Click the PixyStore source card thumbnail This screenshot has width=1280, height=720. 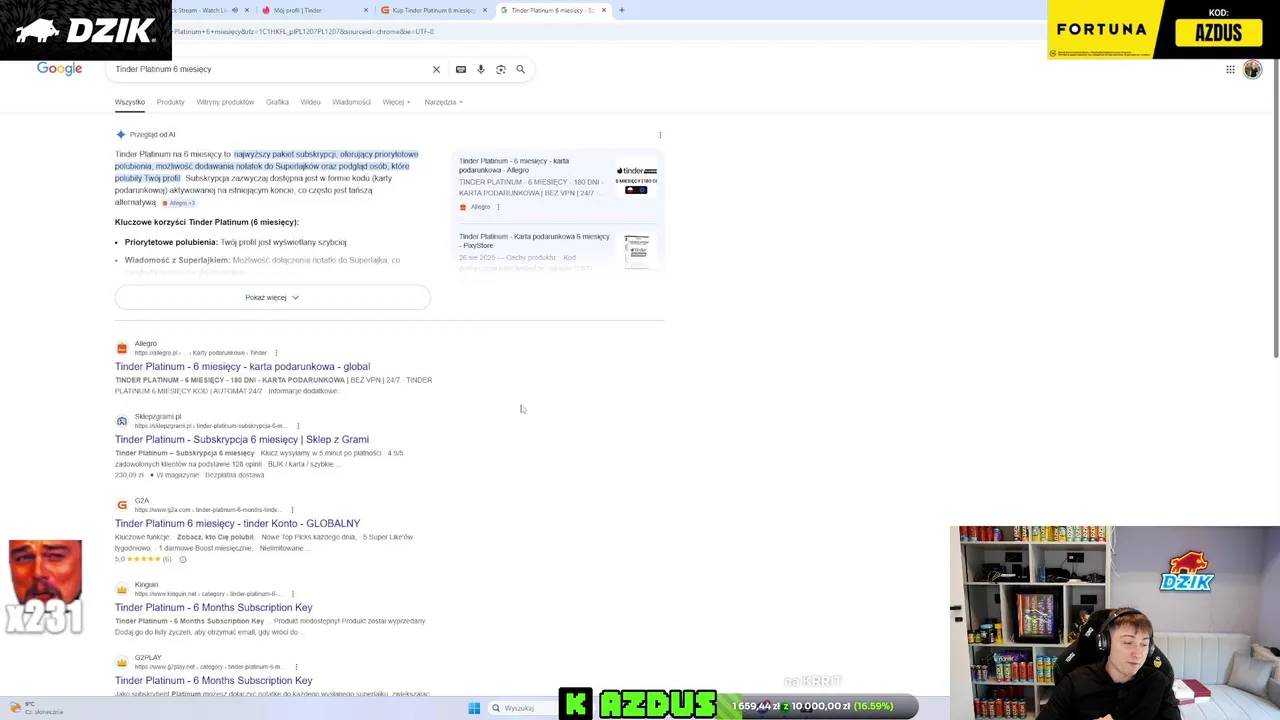click(x=637, y=251)
